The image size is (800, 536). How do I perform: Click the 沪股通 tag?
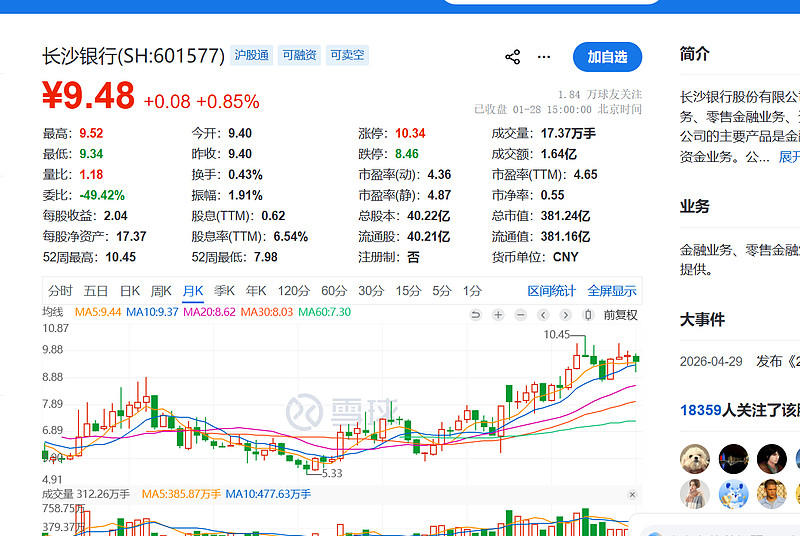(x=252, y=55)
